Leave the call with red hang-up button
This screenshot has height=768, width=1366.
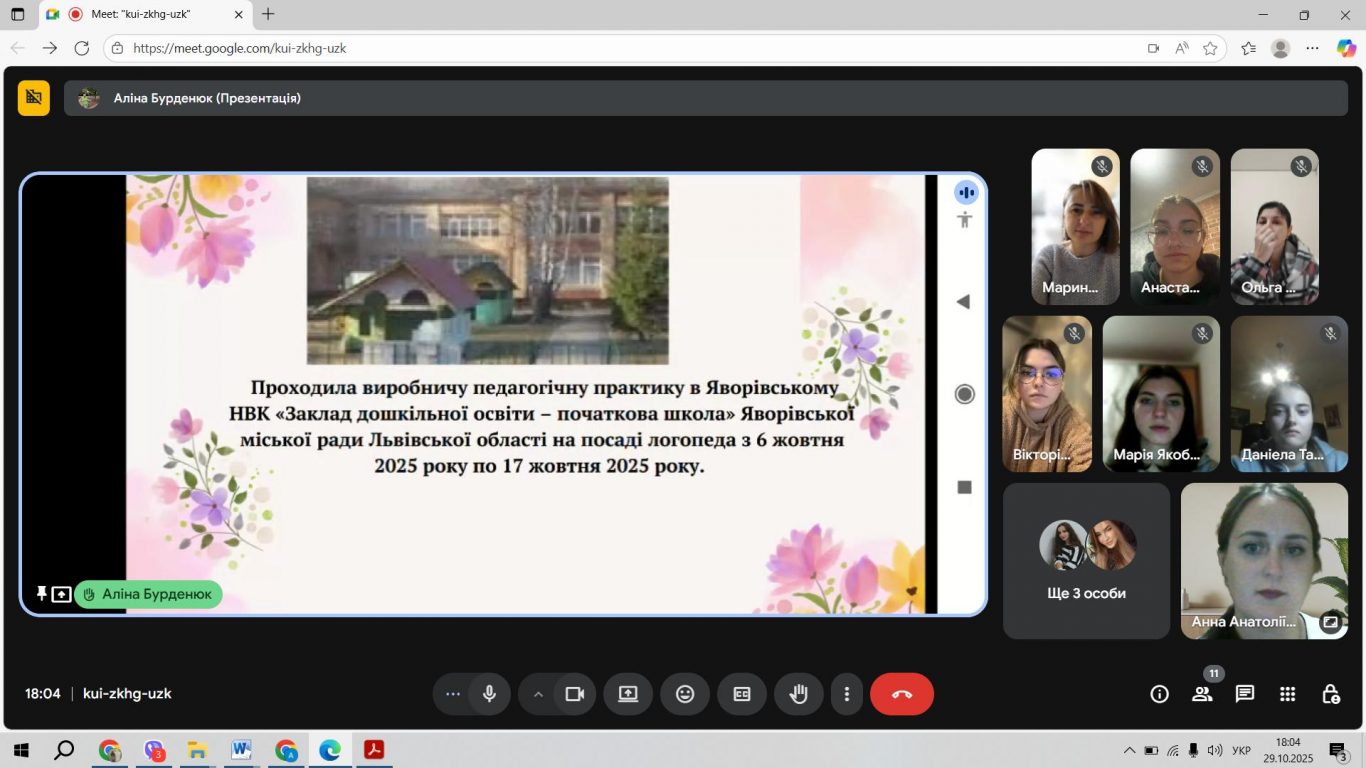tap(902, 694)
